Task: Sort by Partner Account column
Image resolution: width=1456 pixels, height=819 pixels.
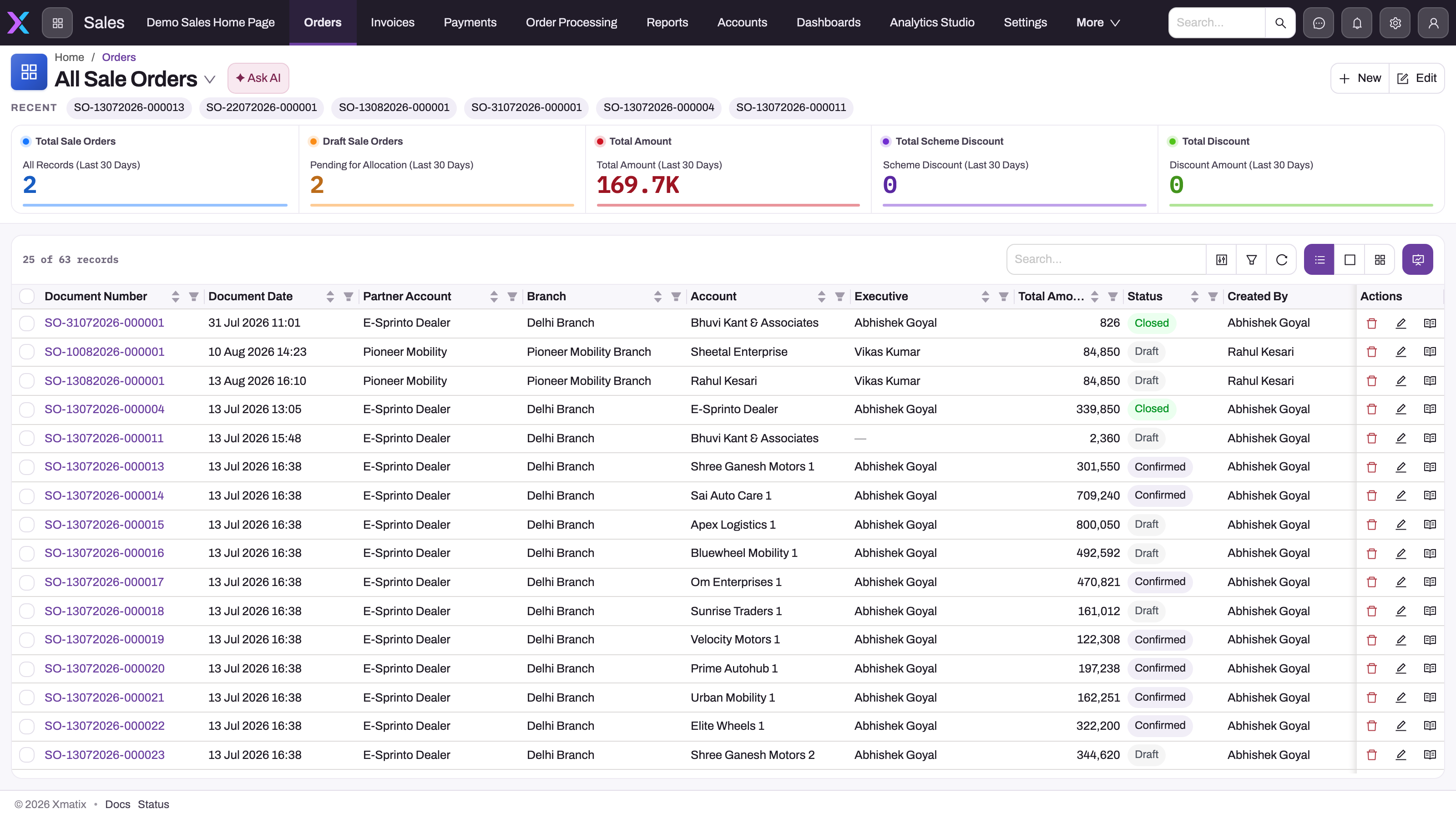Action: [x=494, y=296]
